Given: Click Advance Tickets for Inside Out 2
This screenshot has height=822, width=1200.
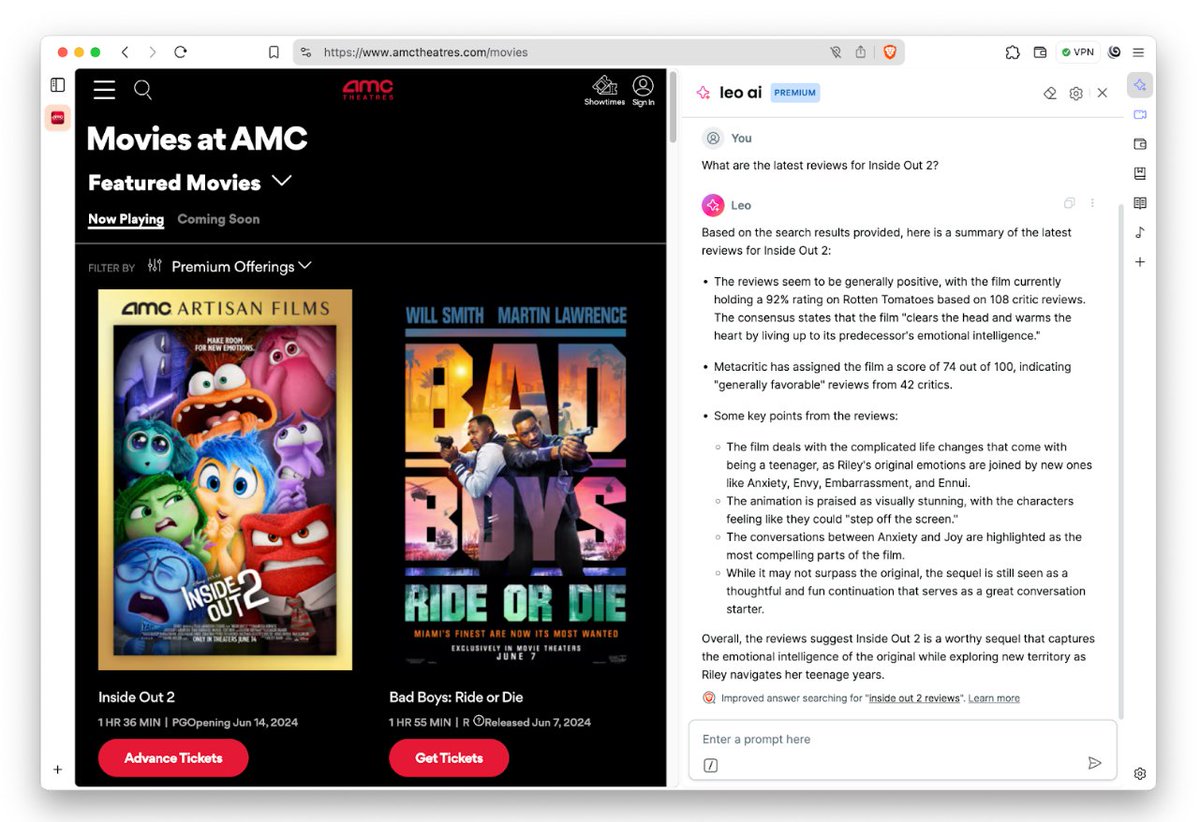Looking at the screenshot, I should (173, 758).
